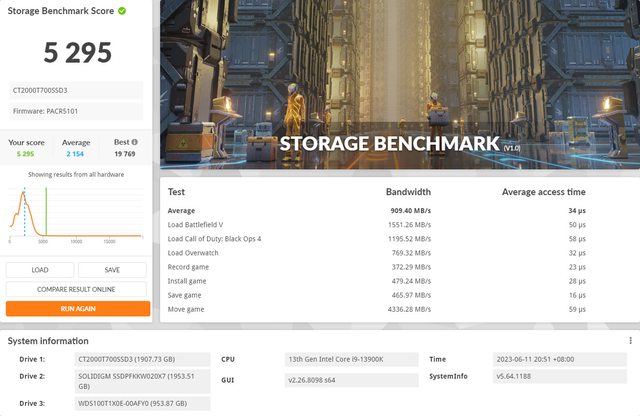Click the Average score value 2 154

click(77, 154)
